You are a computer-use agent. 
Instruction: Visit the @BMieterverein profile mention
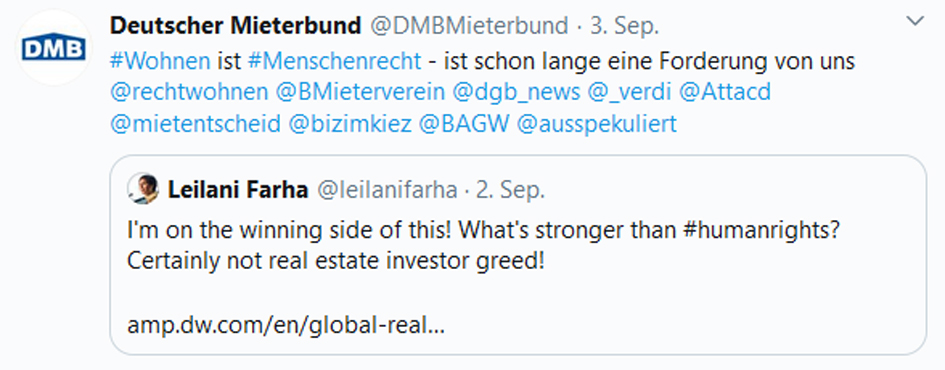pyautogui.click(x=360, y=92)
